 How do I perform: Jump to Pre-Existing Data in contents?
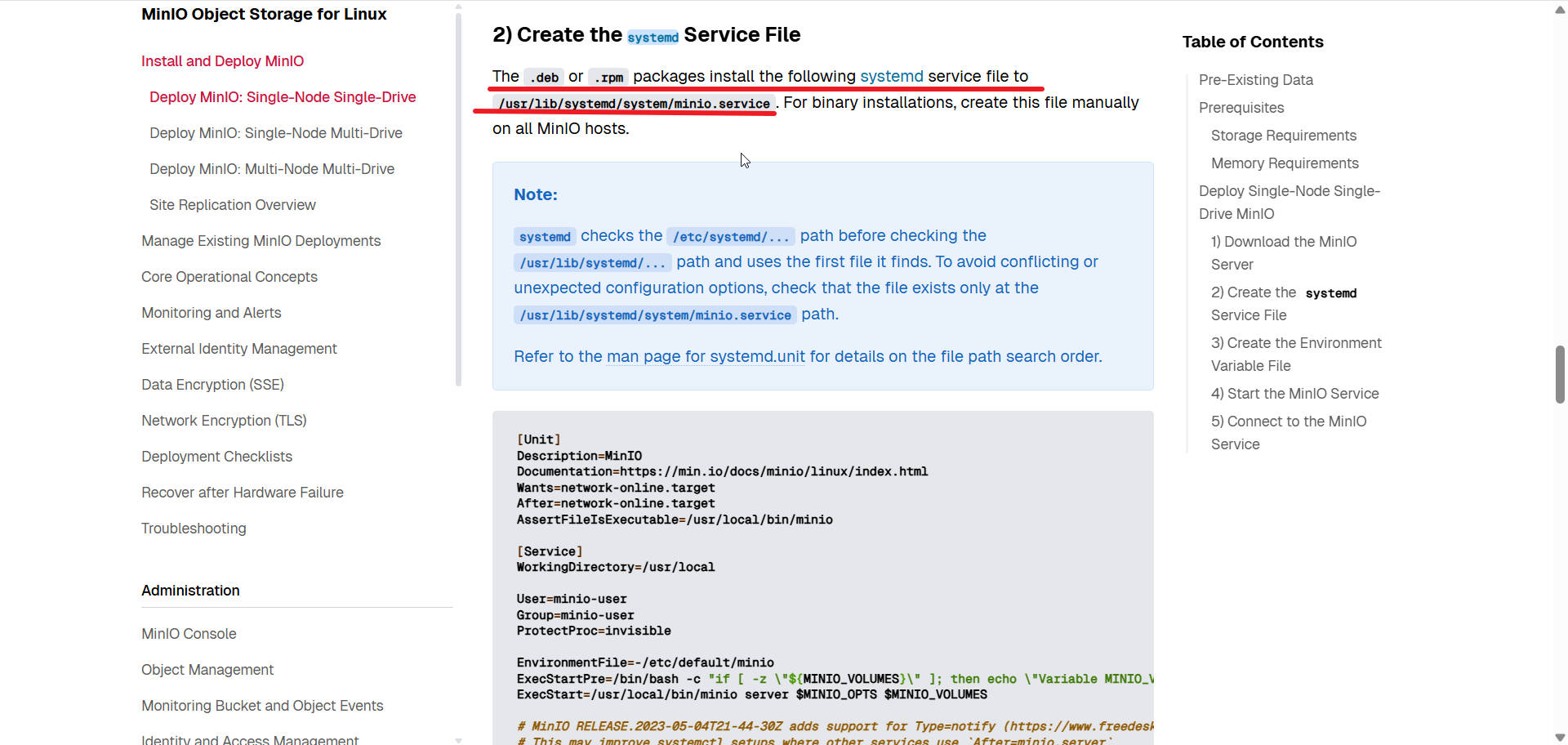pyautogui.click(x=1256, y=80)
